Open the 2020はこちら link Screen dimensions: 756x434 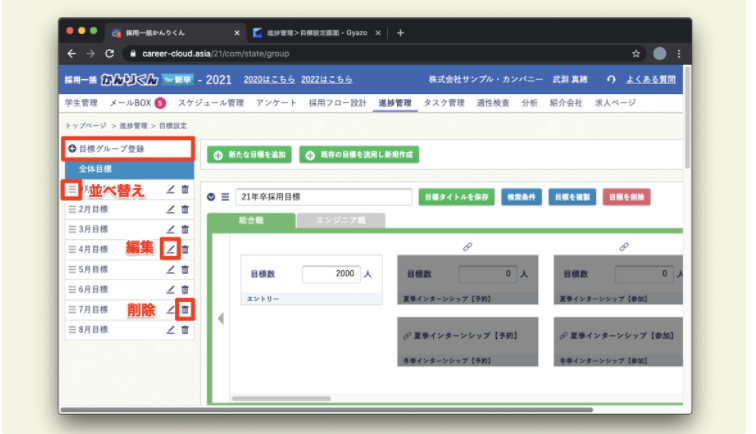tap(269, 80)
